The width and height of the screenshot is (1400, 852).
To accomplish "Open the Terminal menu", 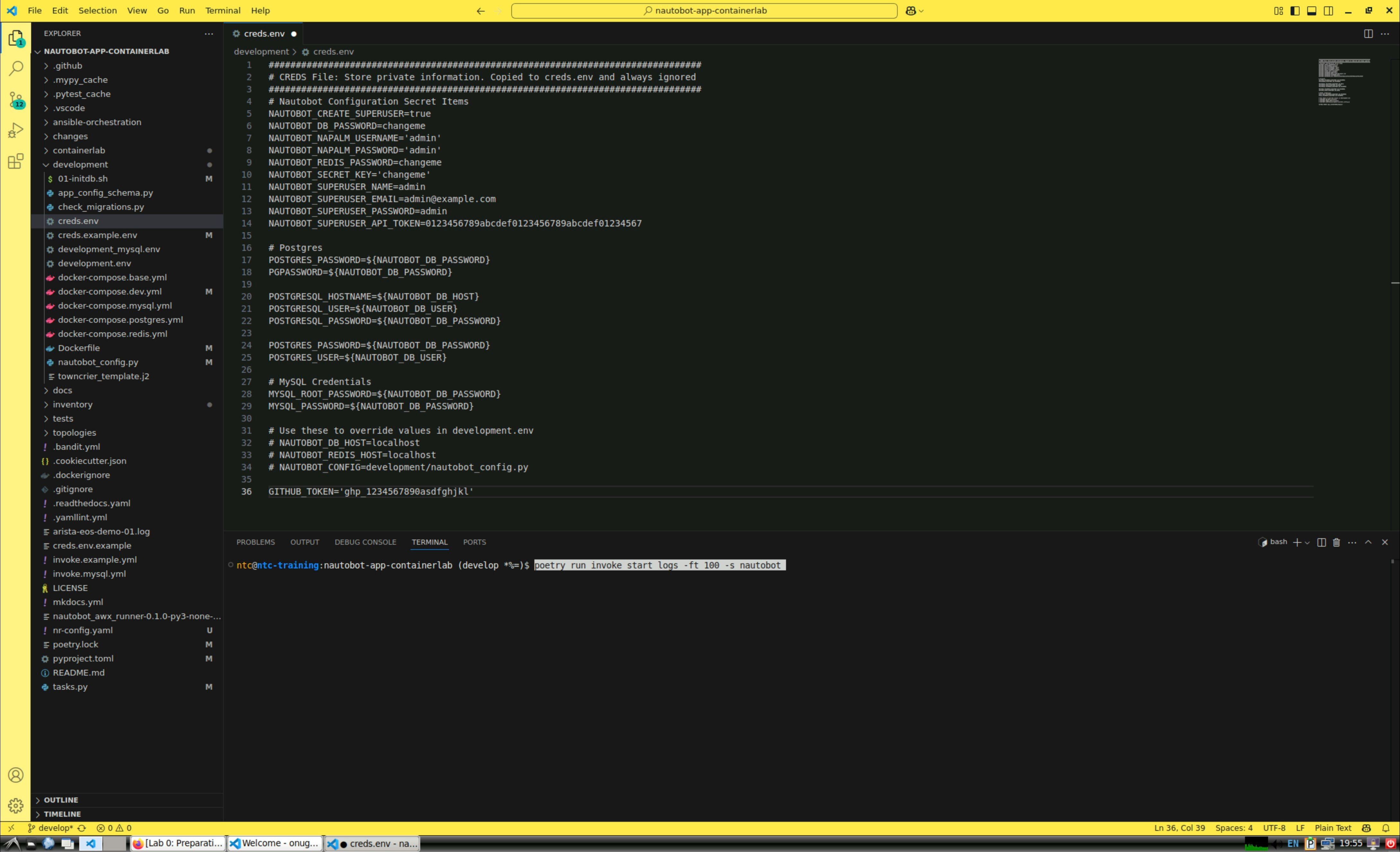I will [x=222, y=10].
